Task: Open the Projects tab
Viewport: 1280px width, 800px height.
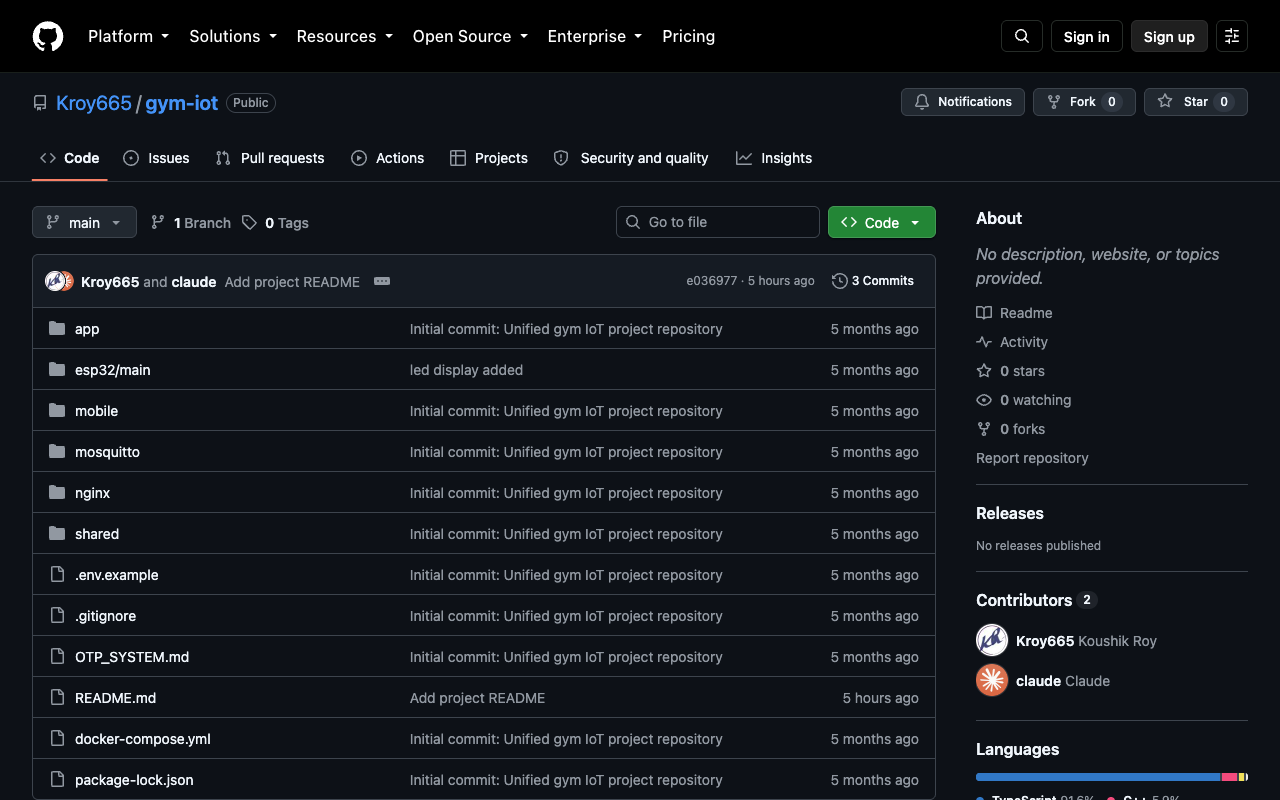Action: pos(489,158)
